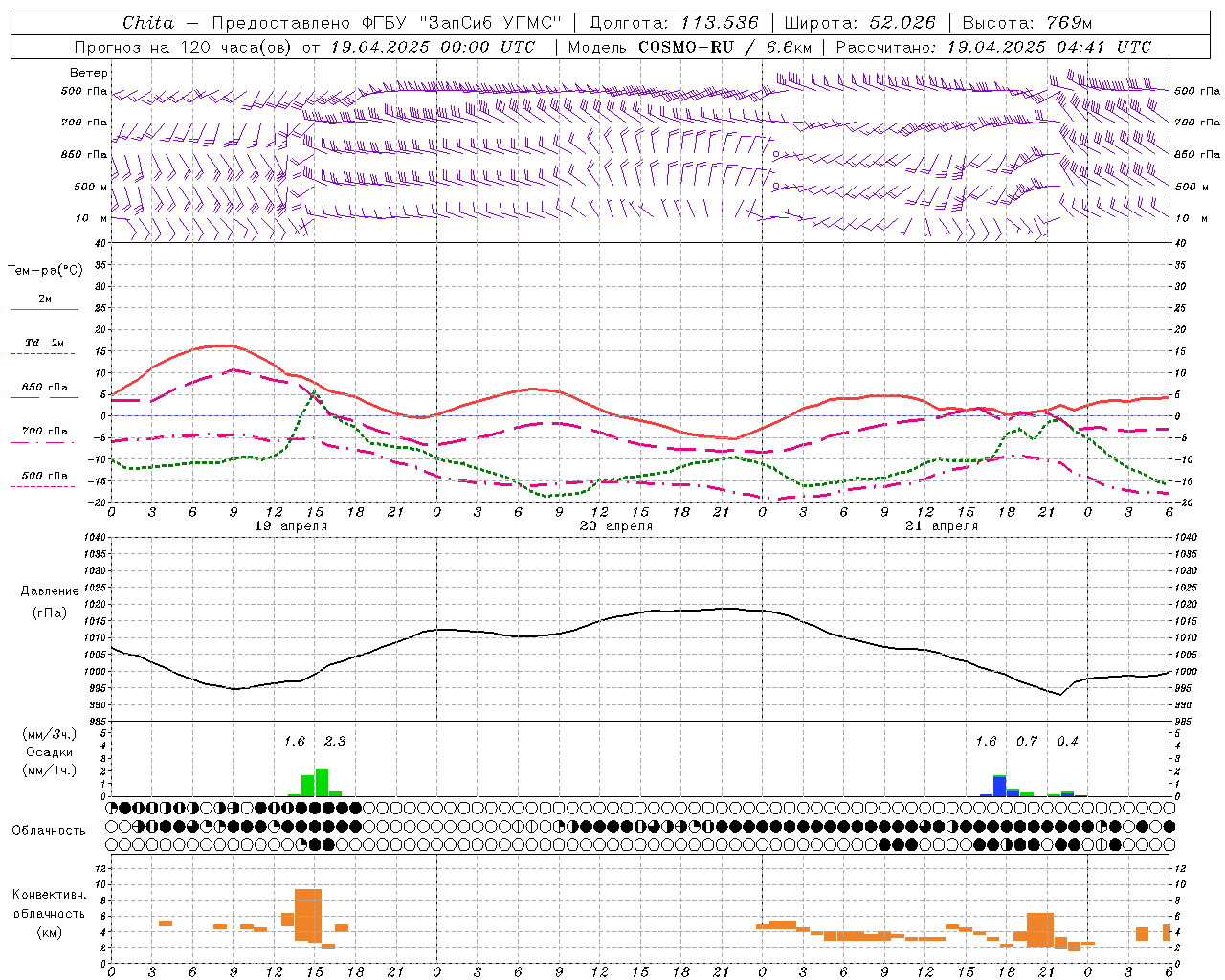This screenshot has height=980, width=1225.
Task: Click the "Chita" station name in header
Action: tap(148, 23)
